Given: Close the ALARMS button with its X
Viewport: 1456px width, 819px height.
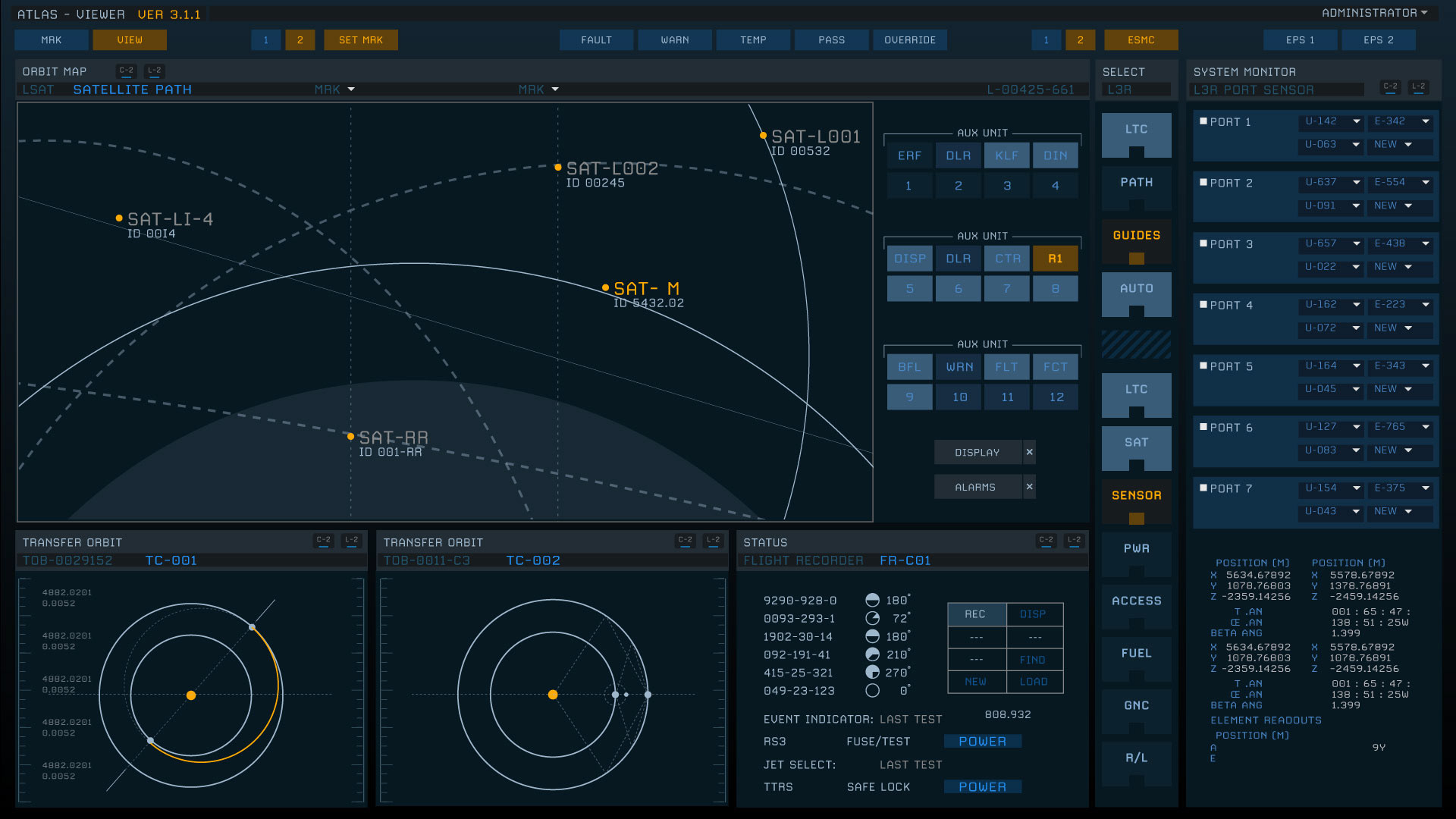Looking at the screenshot, I should 1029,487.
